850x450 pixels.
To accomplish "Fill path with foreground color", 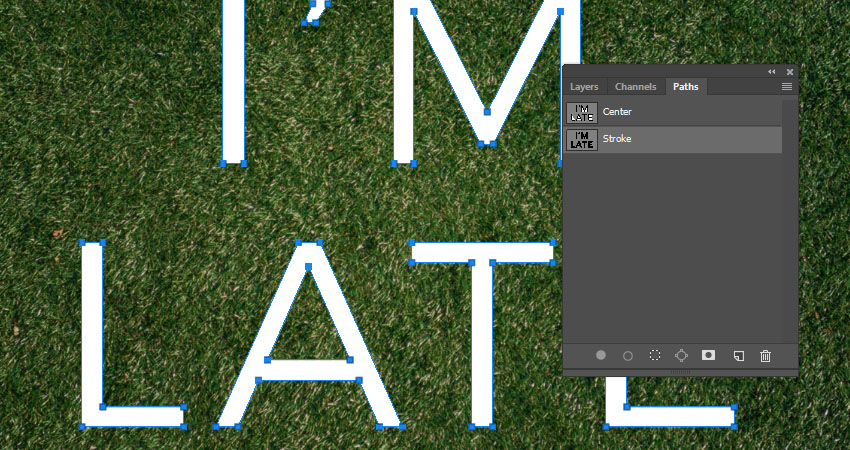I will (601, 355).
